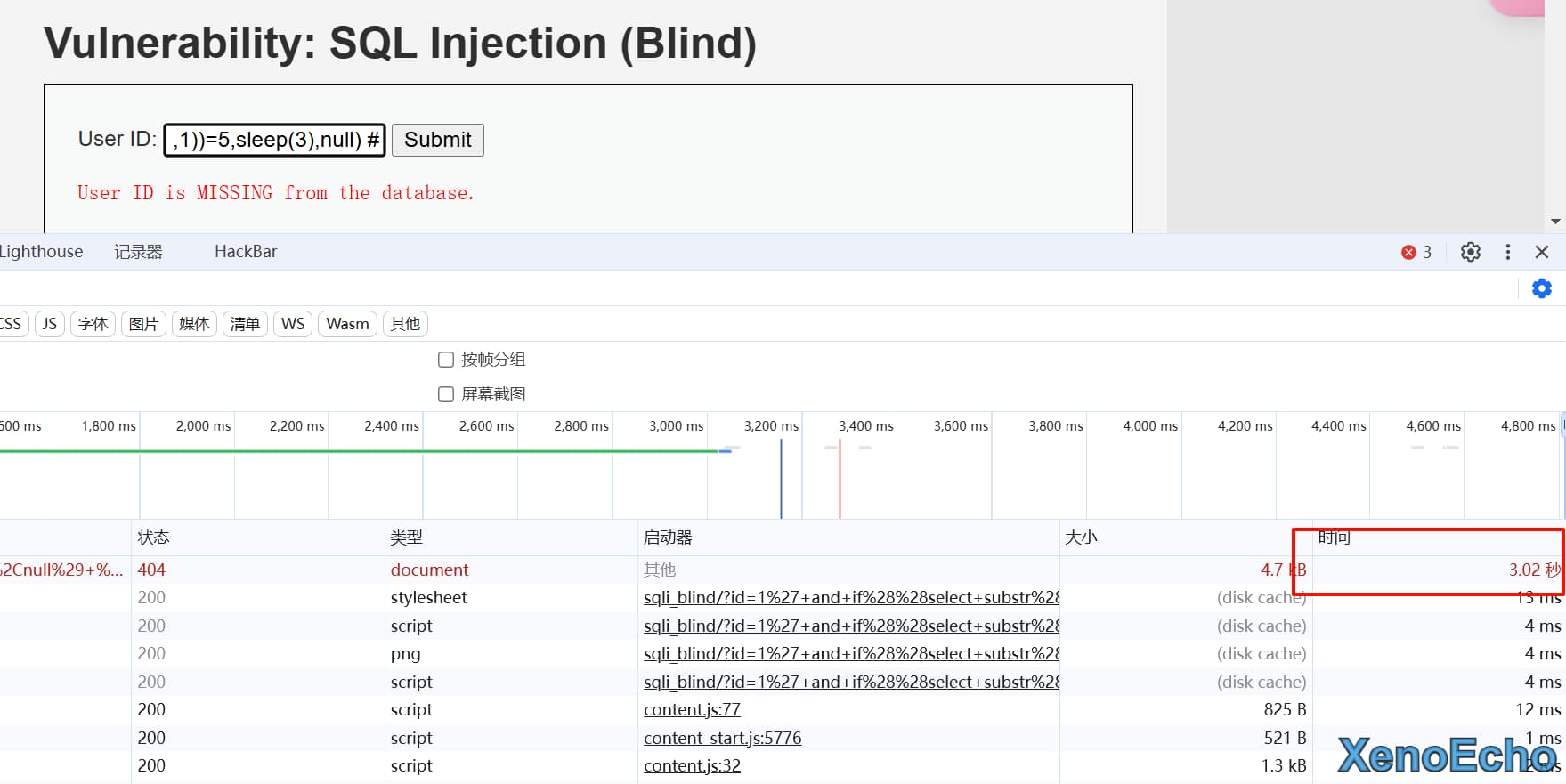Sort requests by the 大小 column header
This screenshot has height=784, width=1566.
[x=1081, y=537]
